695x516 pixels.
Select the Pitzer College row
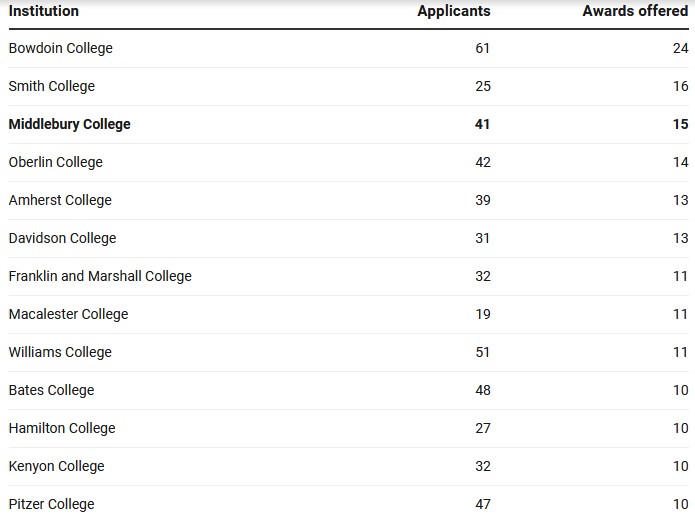tap(51, 504)
